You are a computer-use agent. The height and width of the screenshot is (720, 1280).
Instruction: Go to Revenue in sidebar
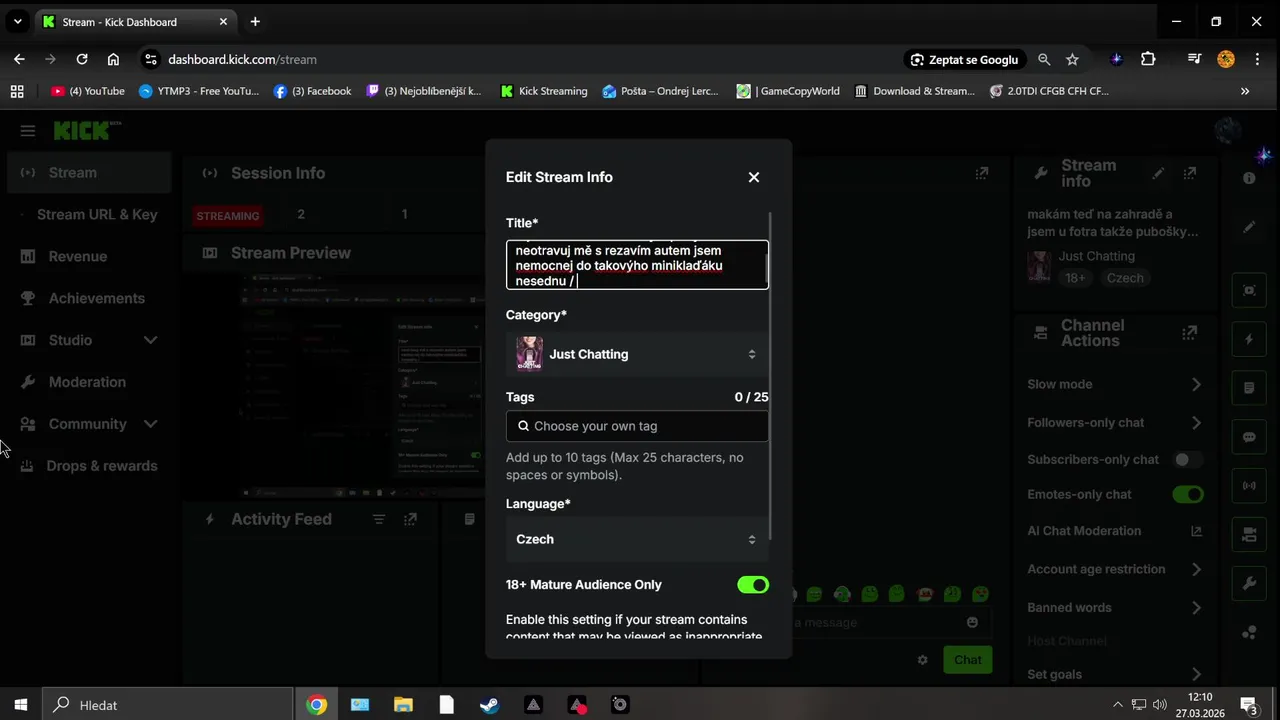point(77,256)
